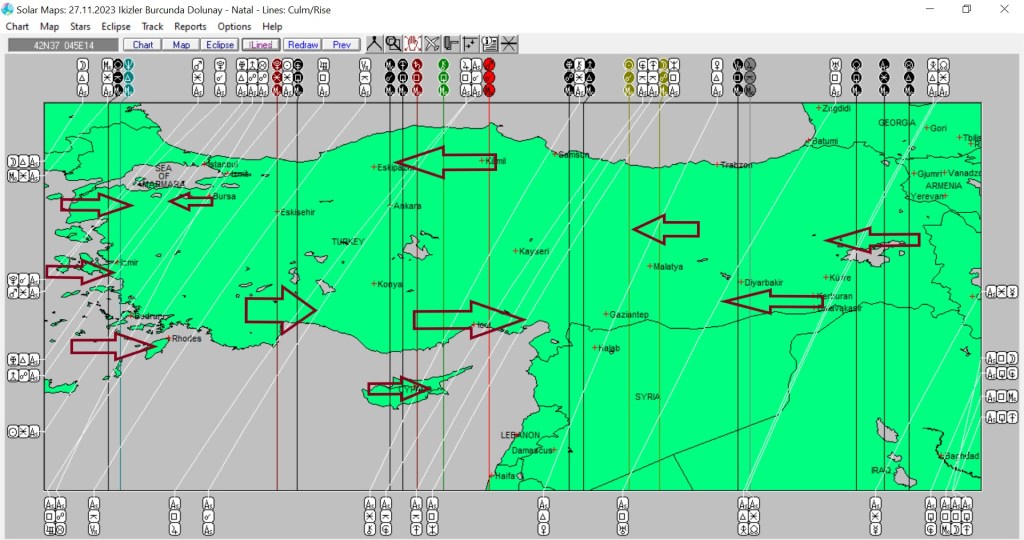This screenshot has height=540, width=1024.
Task: Expand the Options menu
Action: [x=234, y=27]
